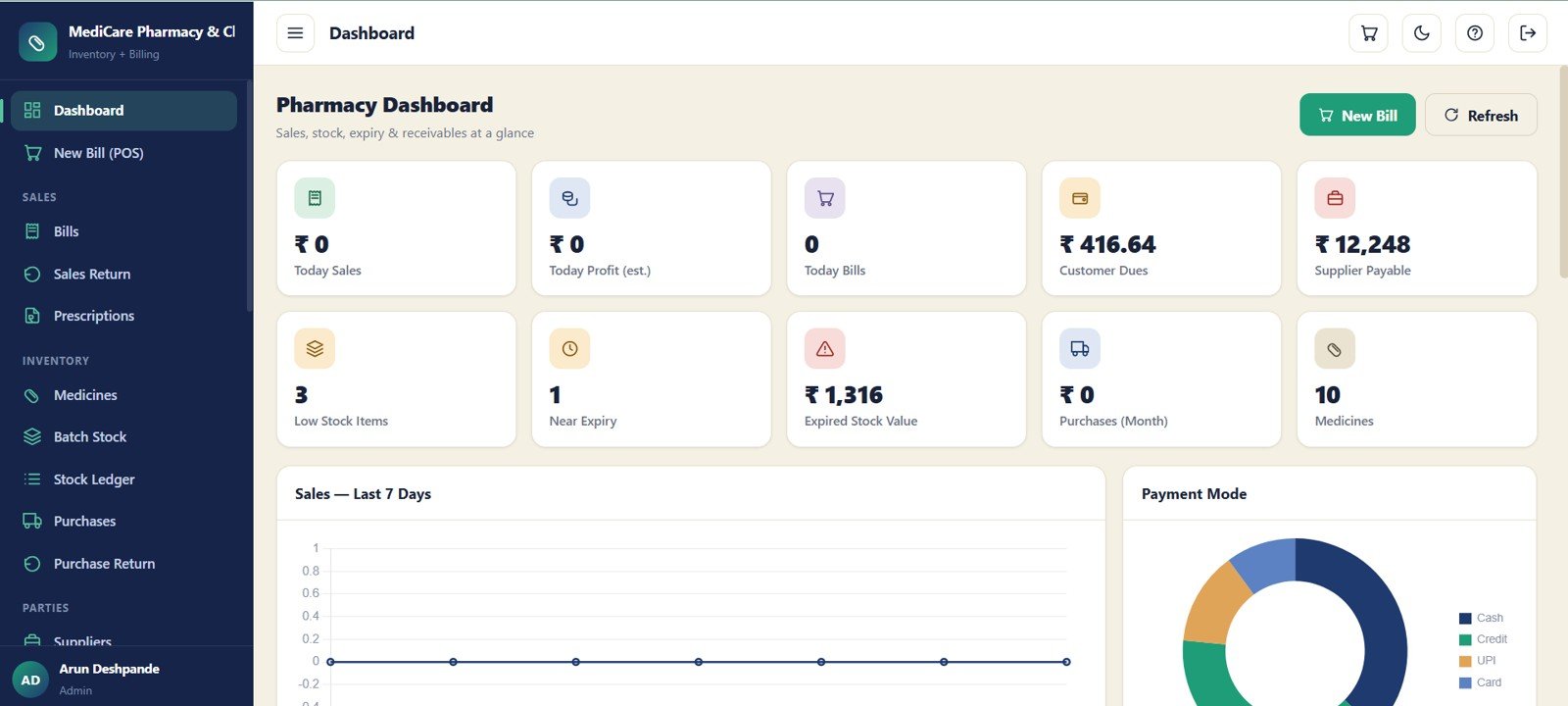Click Pharmacy Dashboard title
This screenshot has height=706, width=1568.
384,105
